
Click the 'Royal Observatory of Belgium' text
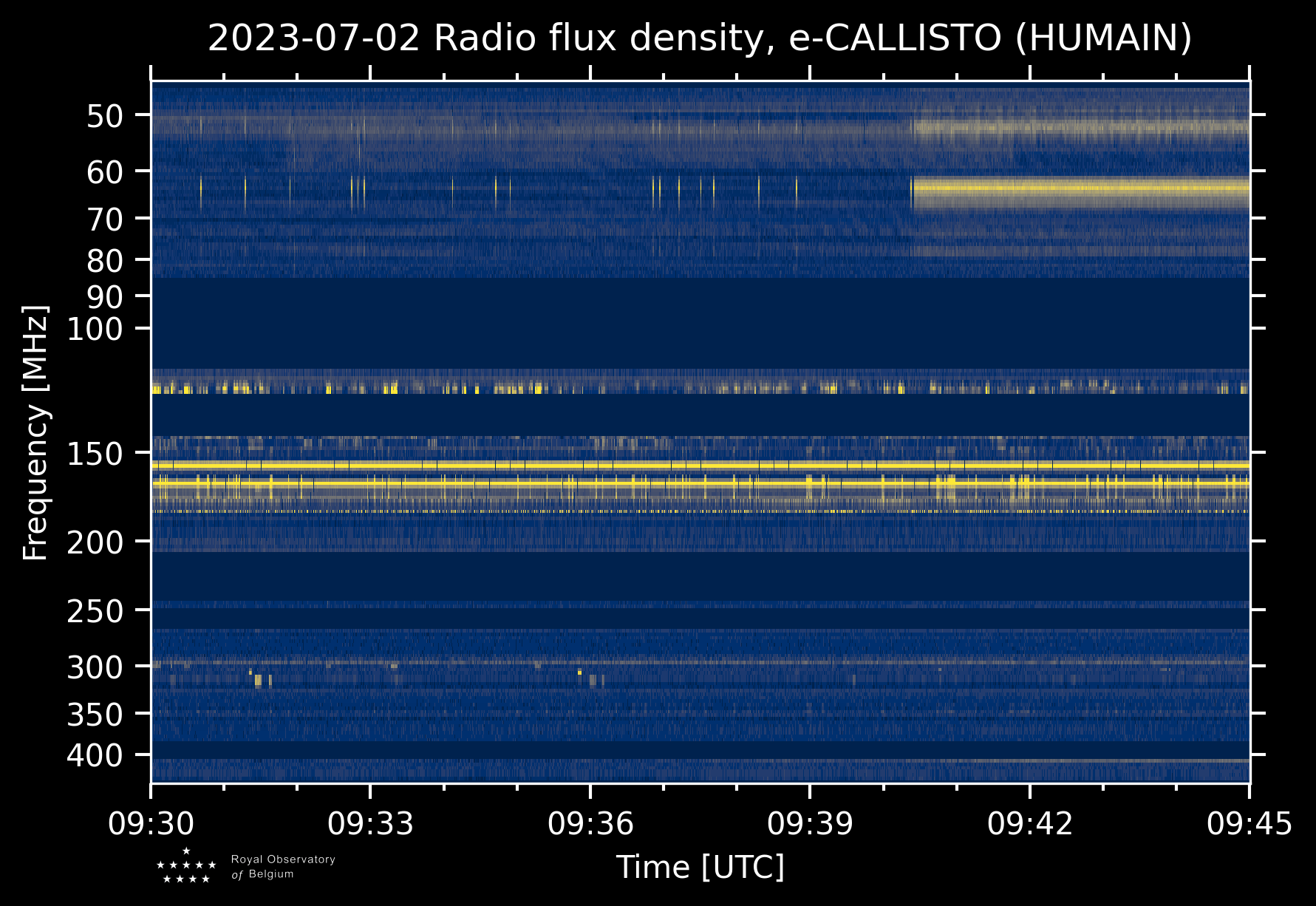282,867
